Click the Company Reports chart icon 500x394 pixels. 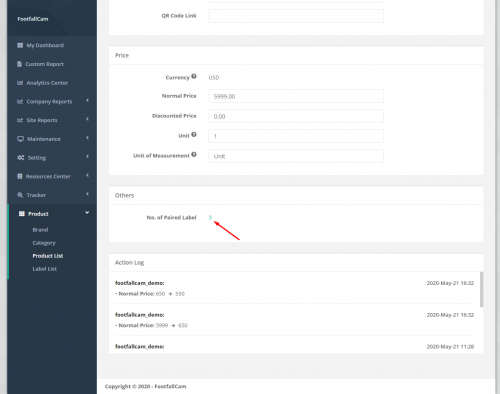coord(20,101)
